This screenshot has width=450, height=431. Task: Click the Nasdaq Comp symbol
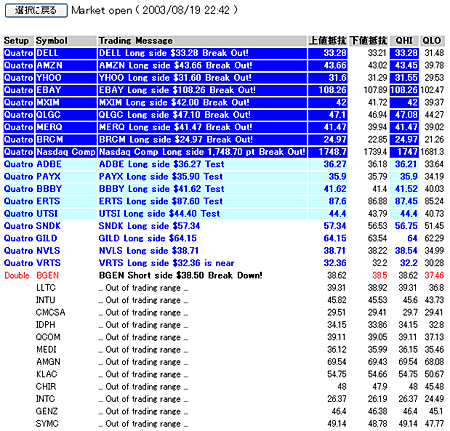click(x=66, y=152)
